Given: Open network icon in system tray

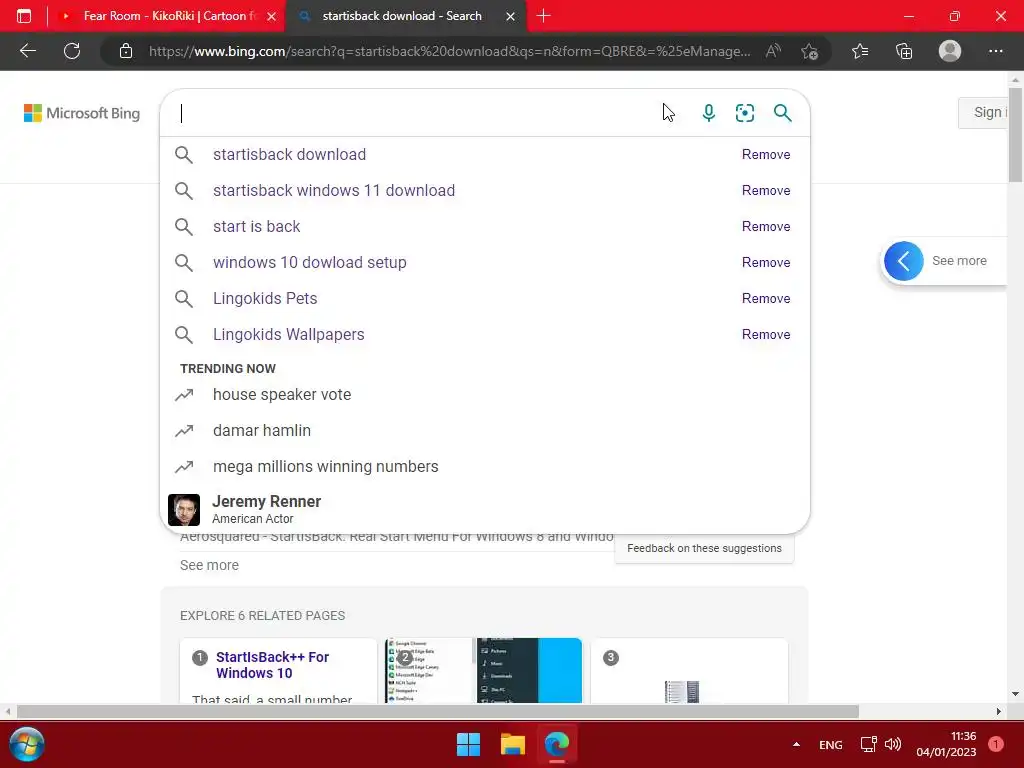Looking at the screenshot, I should pyautogui.click(x=869, y=744).
